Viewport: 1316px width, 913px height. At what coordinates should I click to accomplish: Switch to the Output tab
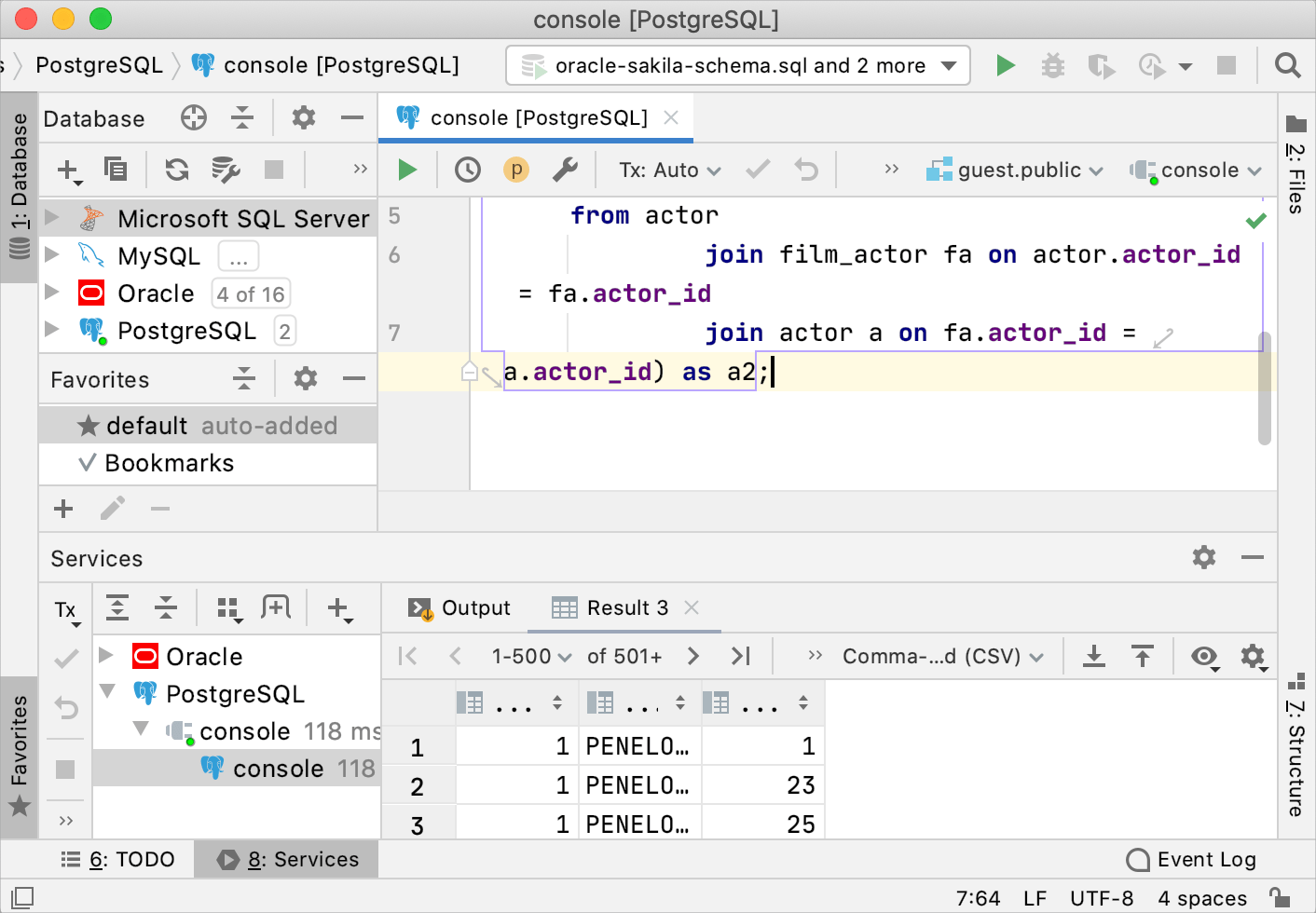459,608
